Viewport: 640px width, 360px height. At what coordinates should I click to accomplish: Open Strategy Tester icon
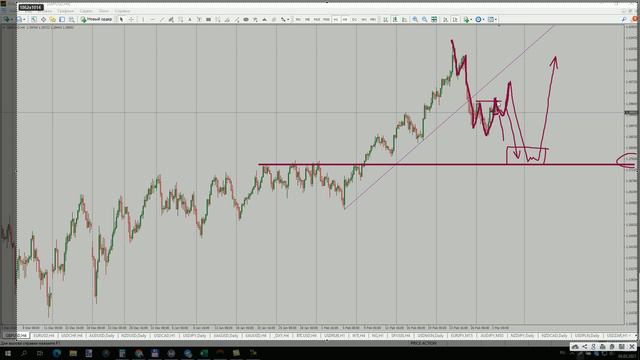coord(71,19)
